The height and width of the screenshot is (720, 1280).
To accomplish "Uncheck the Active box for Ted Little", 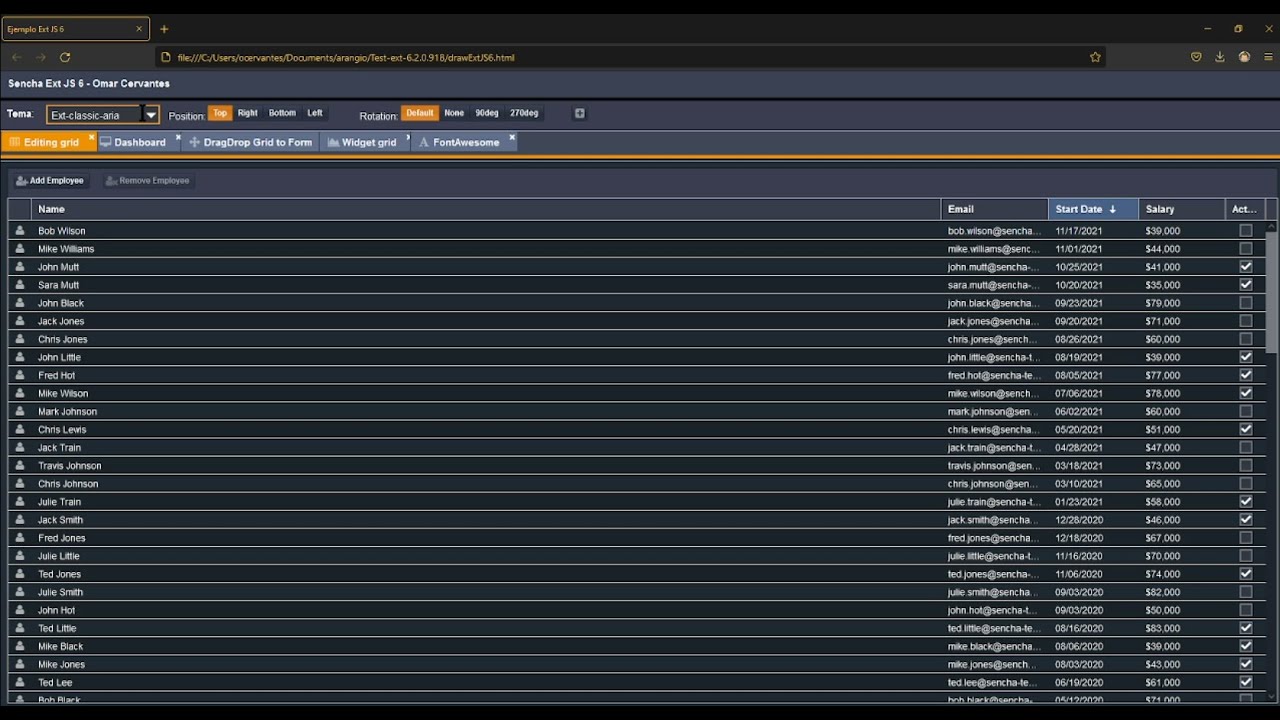I will (x=1245, y=628).
